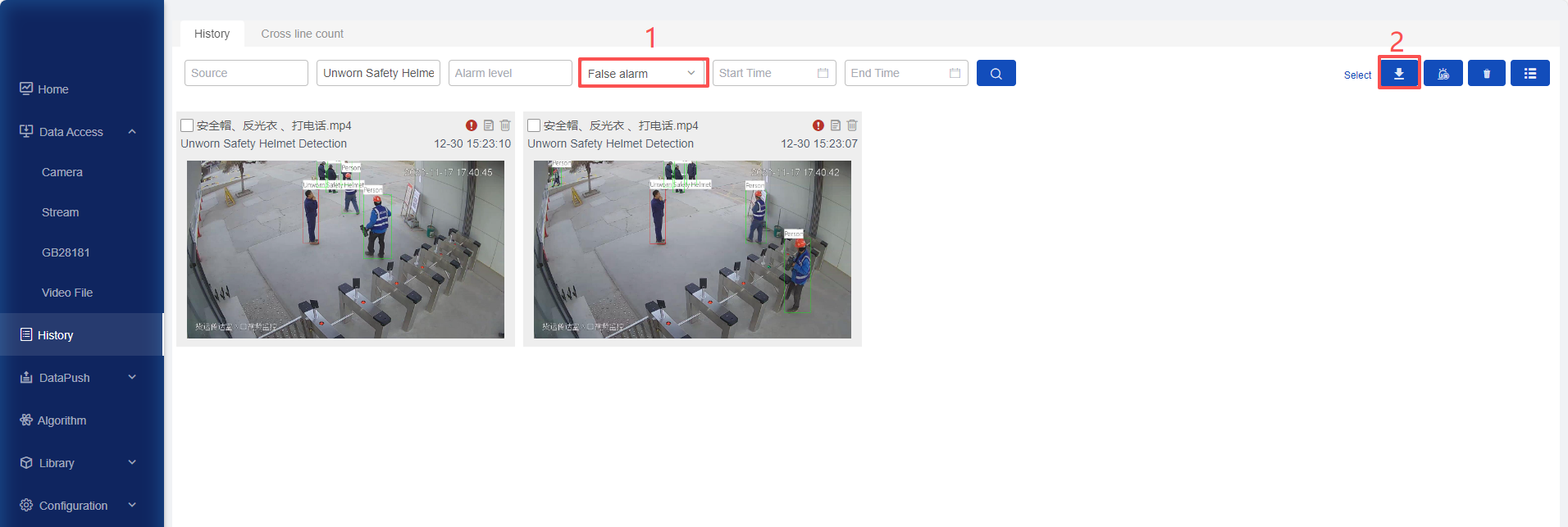Click the Select link
Screen dimensions: 1568x527
tap(1357, 75)
